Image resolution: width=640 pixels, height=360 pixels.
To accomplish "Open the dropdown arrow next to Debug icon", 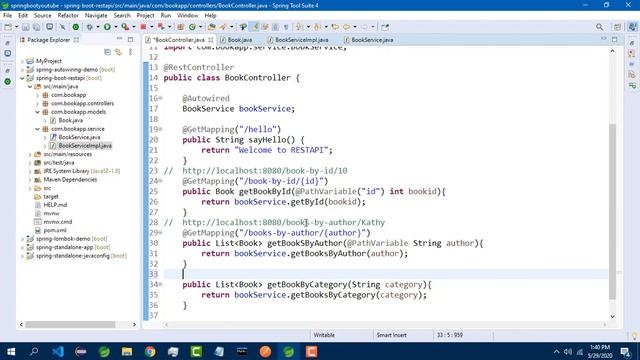I will pyautogui.click(x=98, y=27).
